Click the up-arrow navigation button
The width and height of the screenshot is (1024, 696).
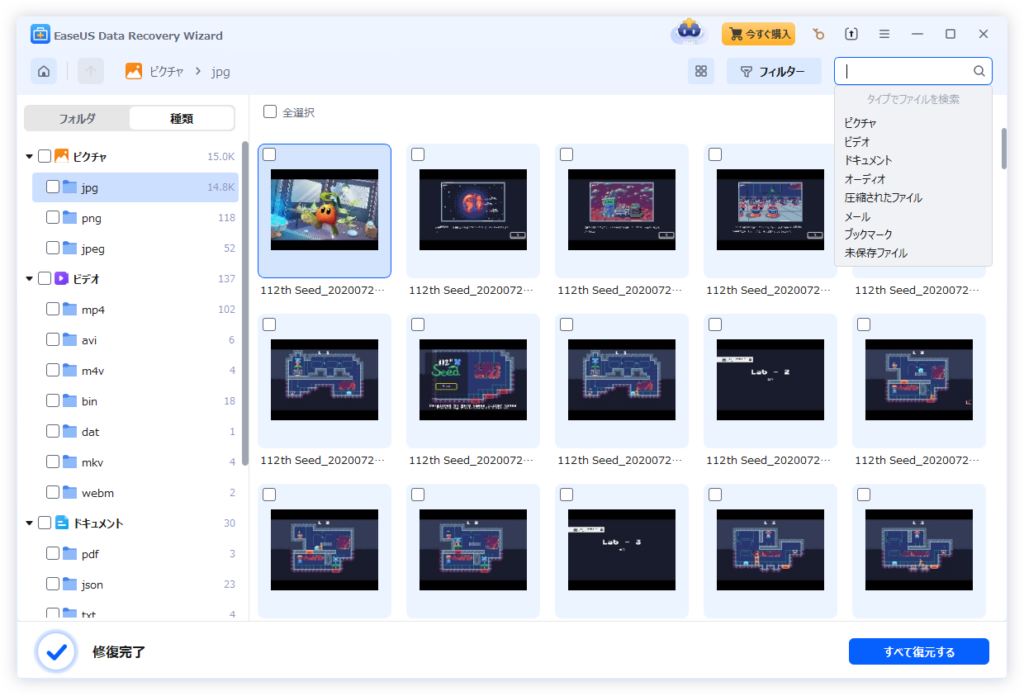(x=91, y=71)
